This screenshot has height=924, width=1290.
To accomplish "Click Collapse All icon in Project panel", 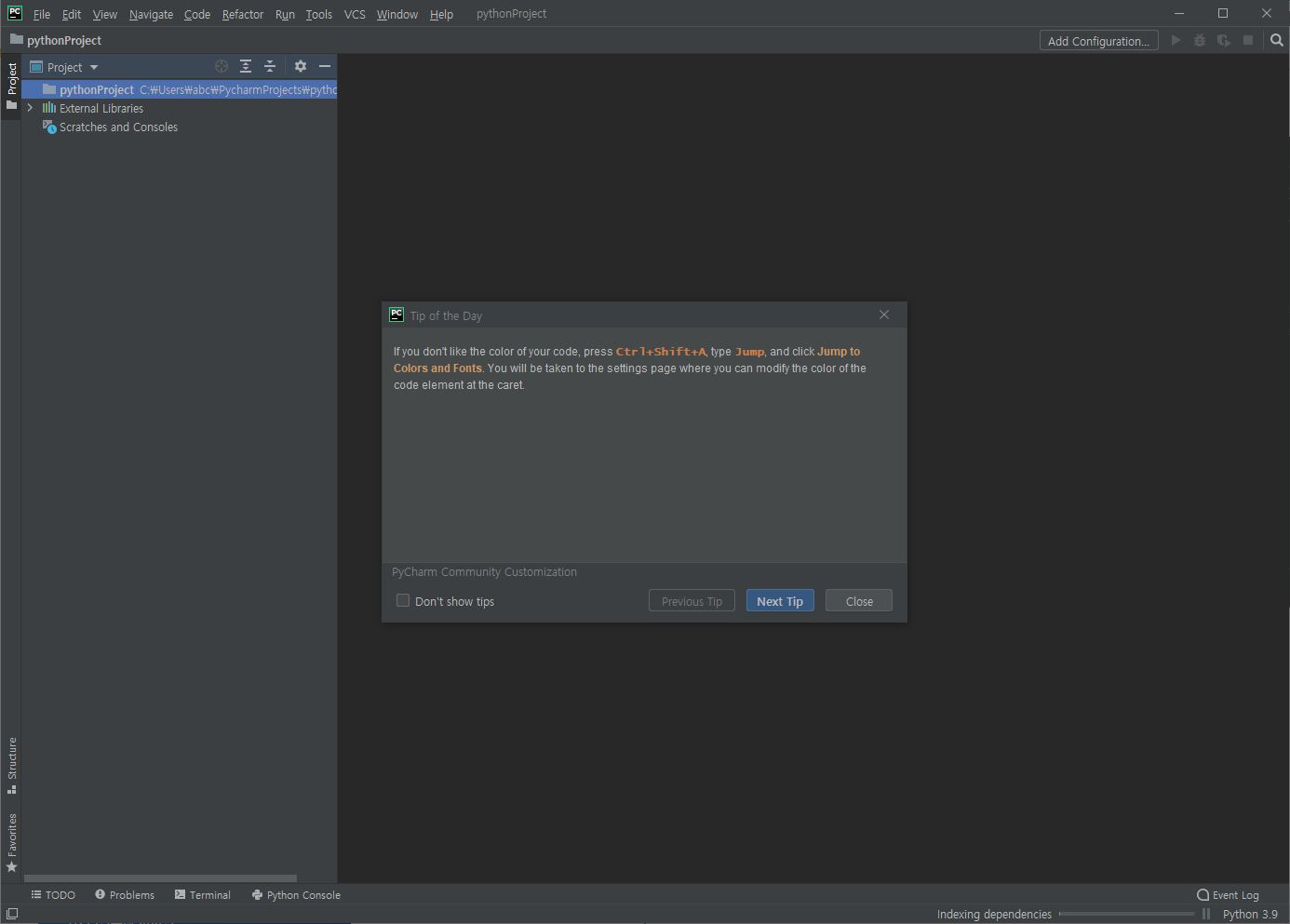I will (270, 66).
